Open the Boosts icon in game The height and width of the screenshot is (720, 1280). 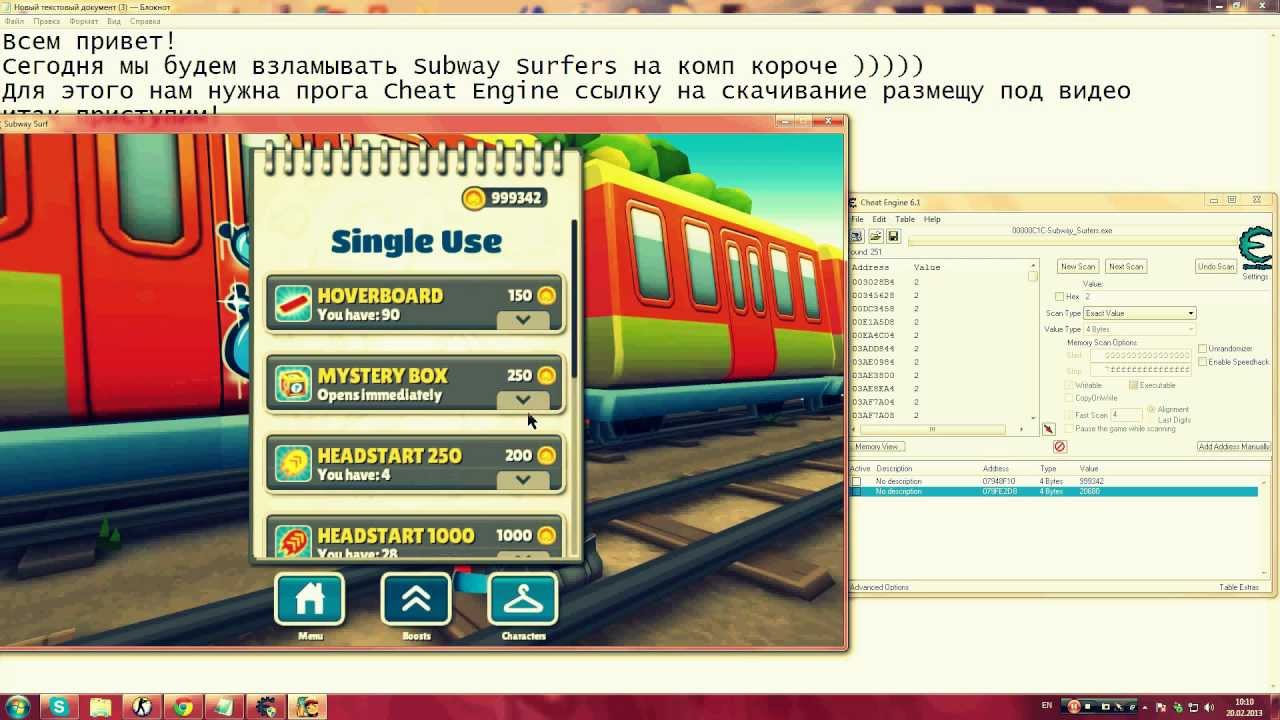pos(416,599)
